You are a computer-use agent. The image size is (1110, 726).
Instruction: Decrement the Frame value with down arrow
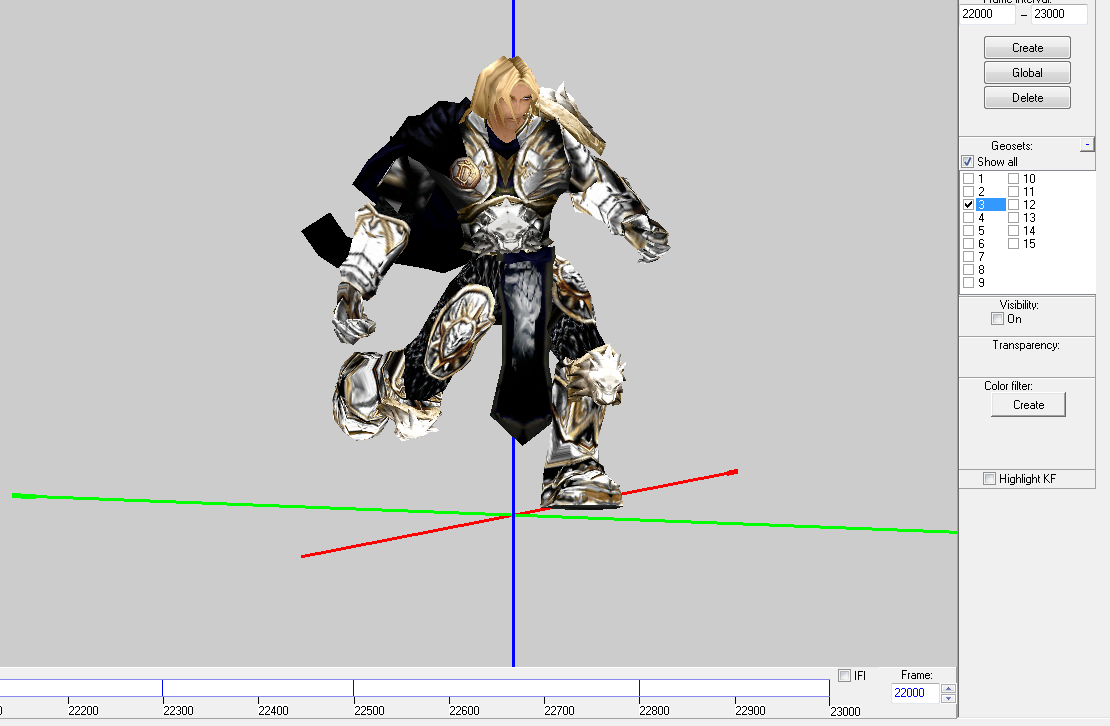click(x=949, y=698)
